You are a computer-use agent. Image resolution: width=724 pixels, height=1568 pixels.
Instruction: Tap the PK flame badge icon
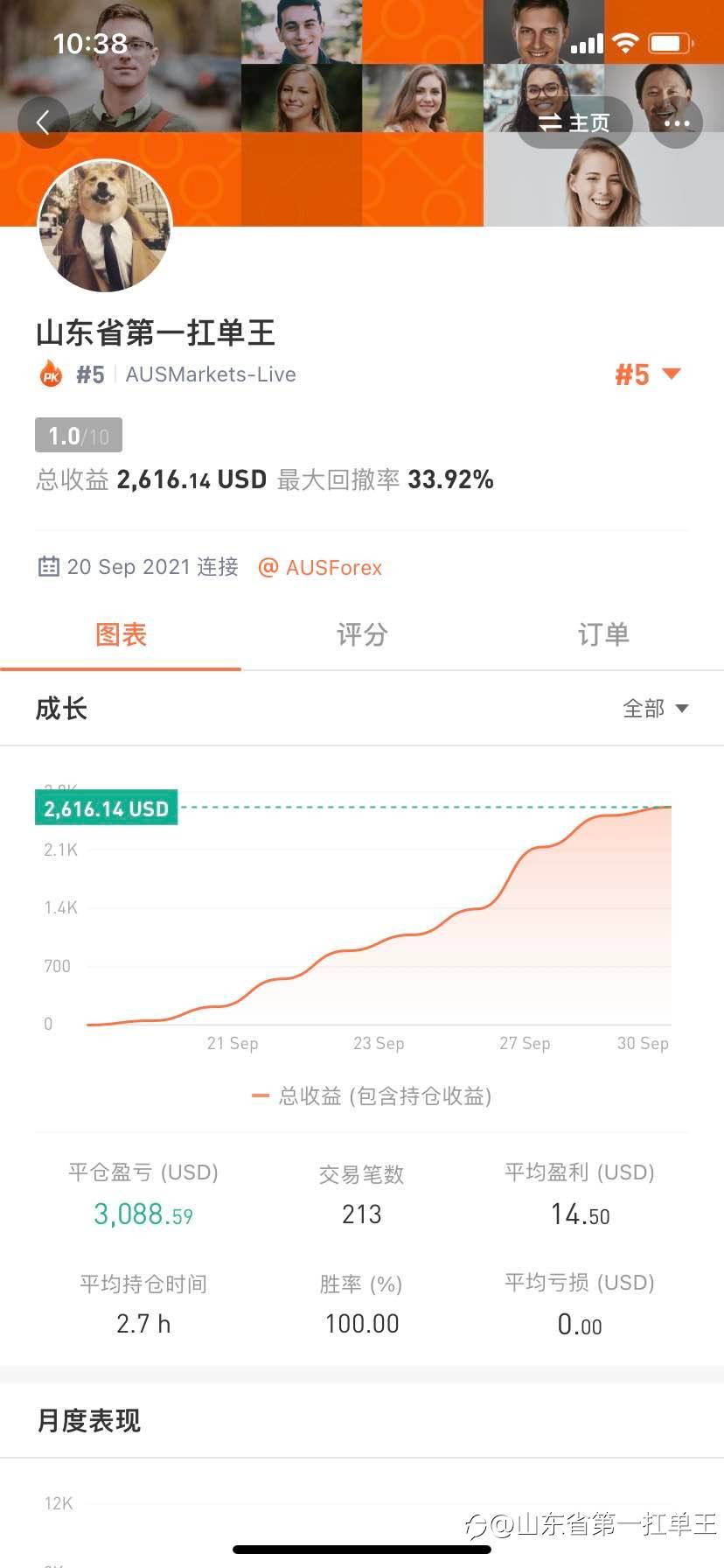click(x=51, y=374)
